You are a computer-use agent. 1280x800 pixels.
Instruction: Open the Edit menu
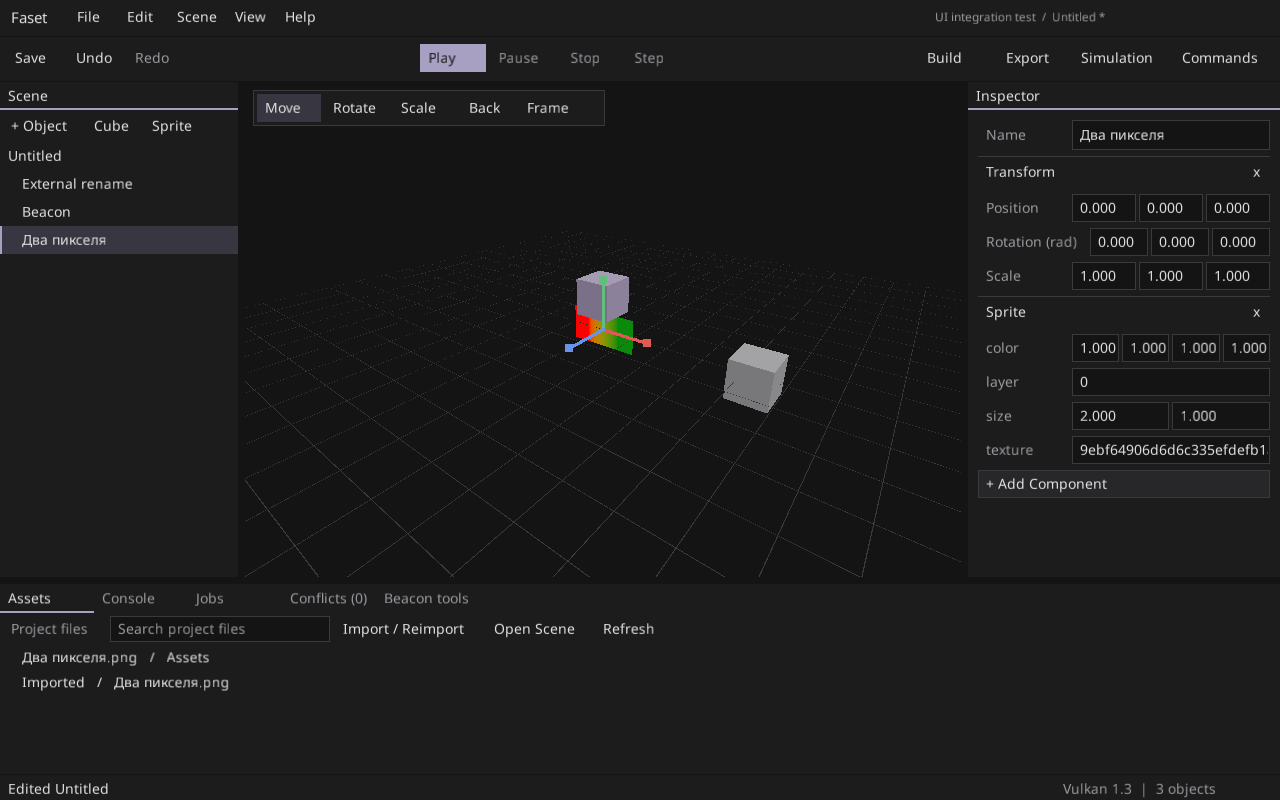click(x=140, y=17)
